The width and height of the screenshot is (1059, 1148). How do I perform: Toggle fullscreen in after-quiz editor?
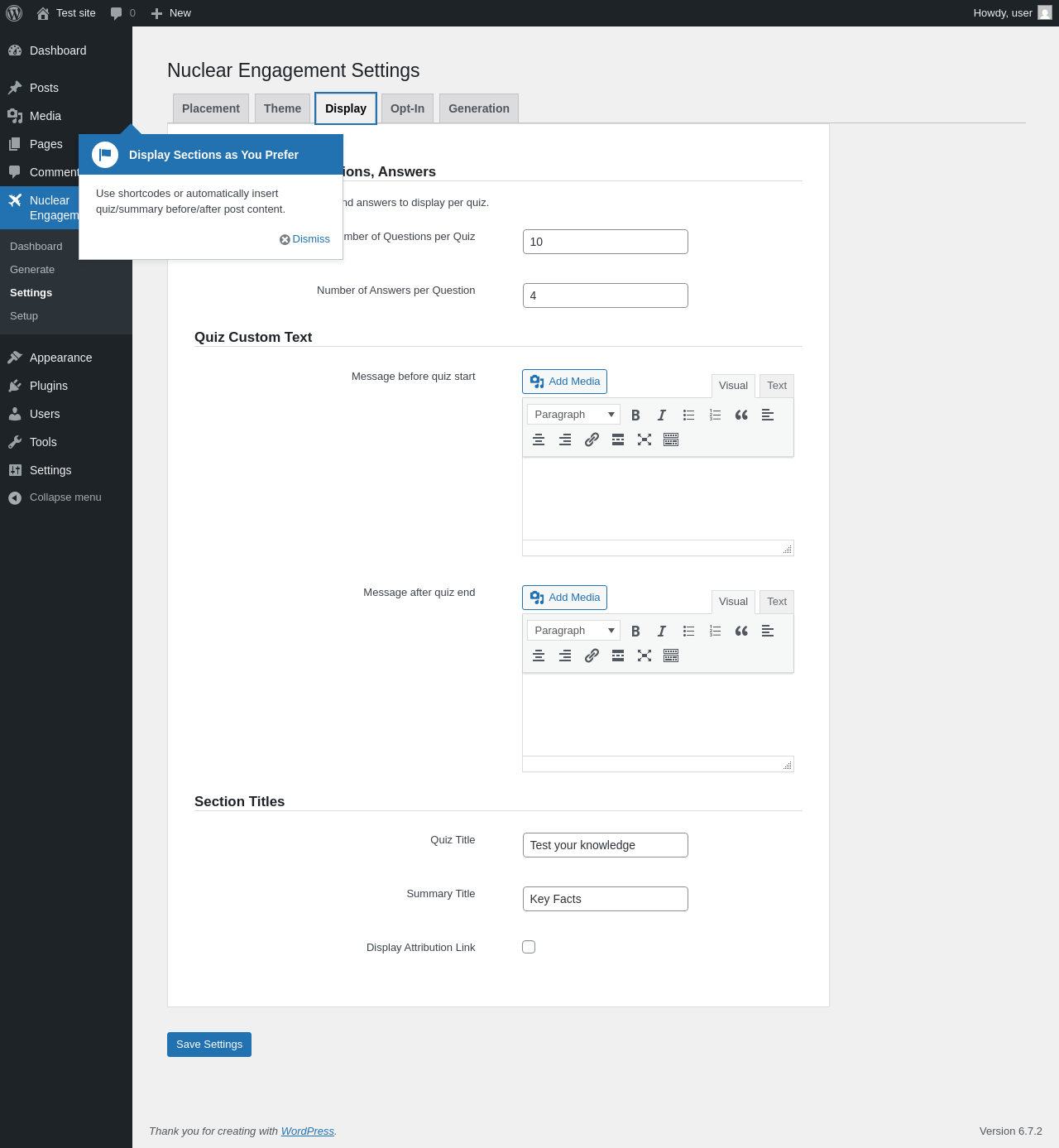[645, 656]
